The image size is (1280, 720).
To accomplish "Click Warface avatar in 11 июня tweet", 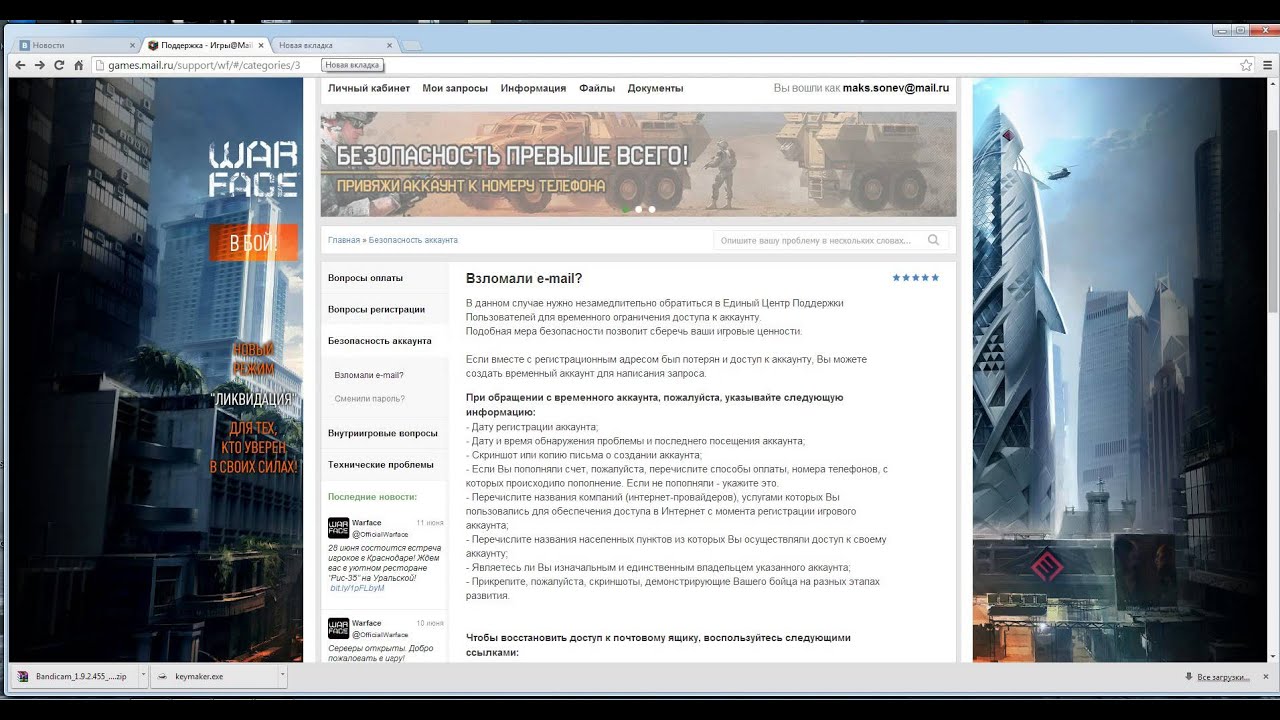I will 338,528.
